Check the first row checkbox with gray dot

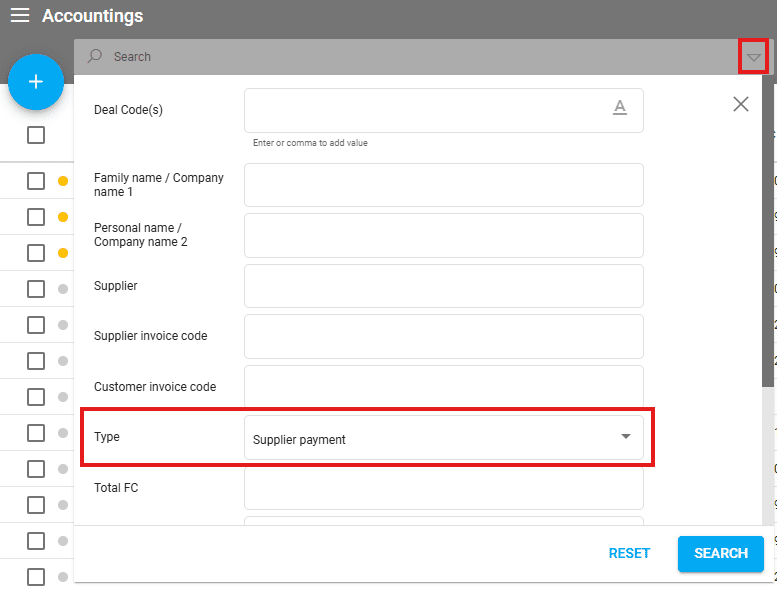(x=36, y=289)
